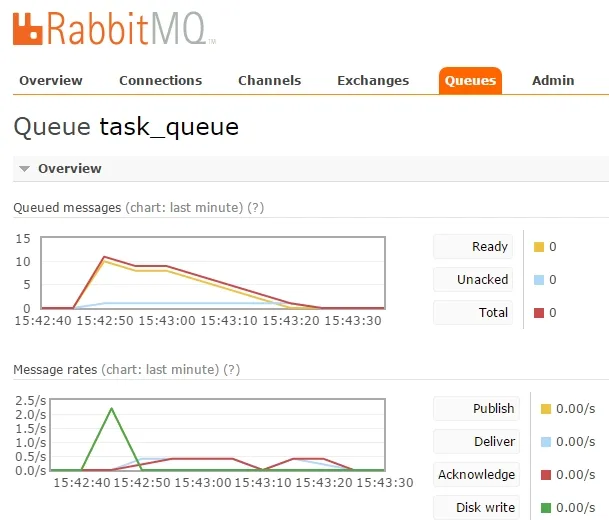The width and height of the screenshot is (609, 520).
Task: Open Queued messages help question mark
Action: click(256, 208)
